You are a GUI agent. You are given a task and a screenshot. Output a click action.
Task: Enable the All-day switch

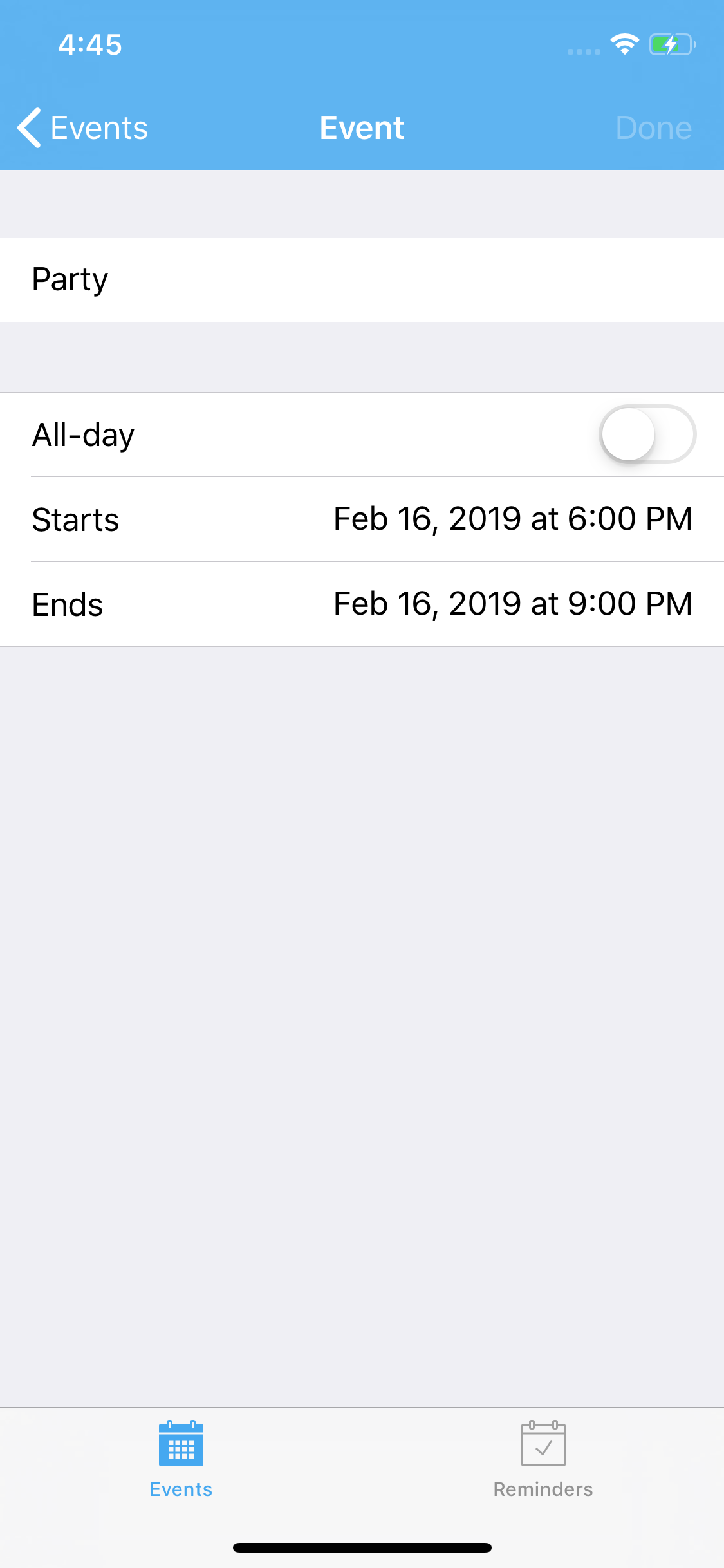coord(647,434)
